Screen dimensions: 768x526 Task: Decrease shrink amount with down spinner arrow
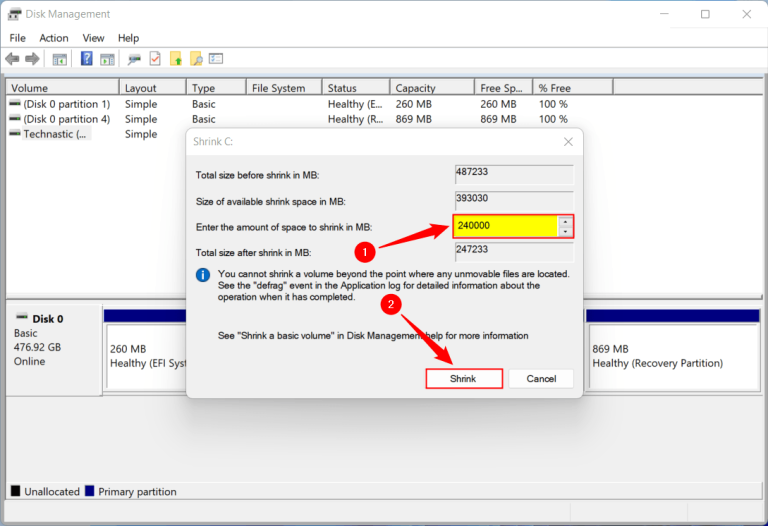coord(566,232)
